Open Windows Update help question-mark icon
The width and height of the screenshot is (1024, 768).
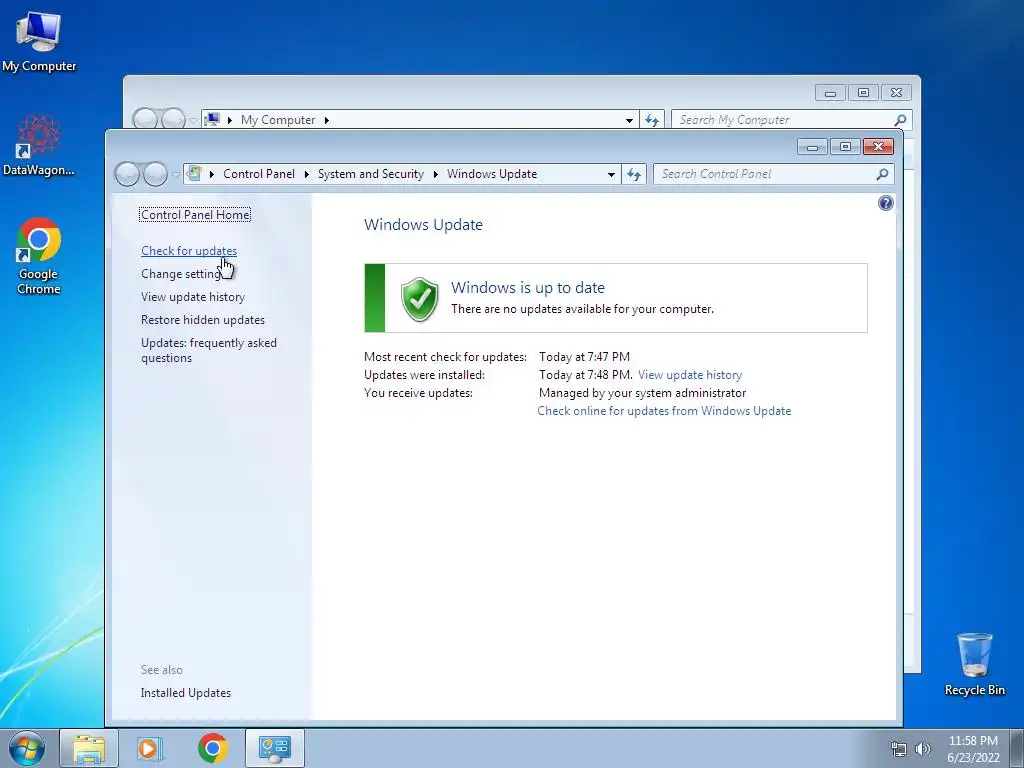(x=885, y=203)
